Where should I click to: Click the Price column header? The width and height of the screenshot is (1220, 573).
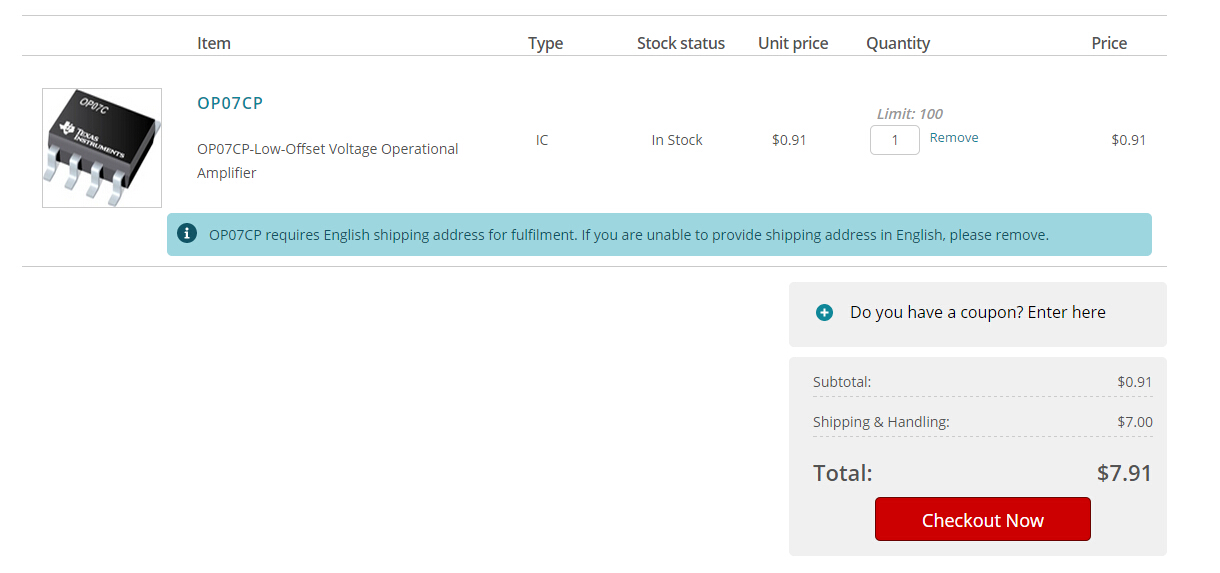point(1109,43)
